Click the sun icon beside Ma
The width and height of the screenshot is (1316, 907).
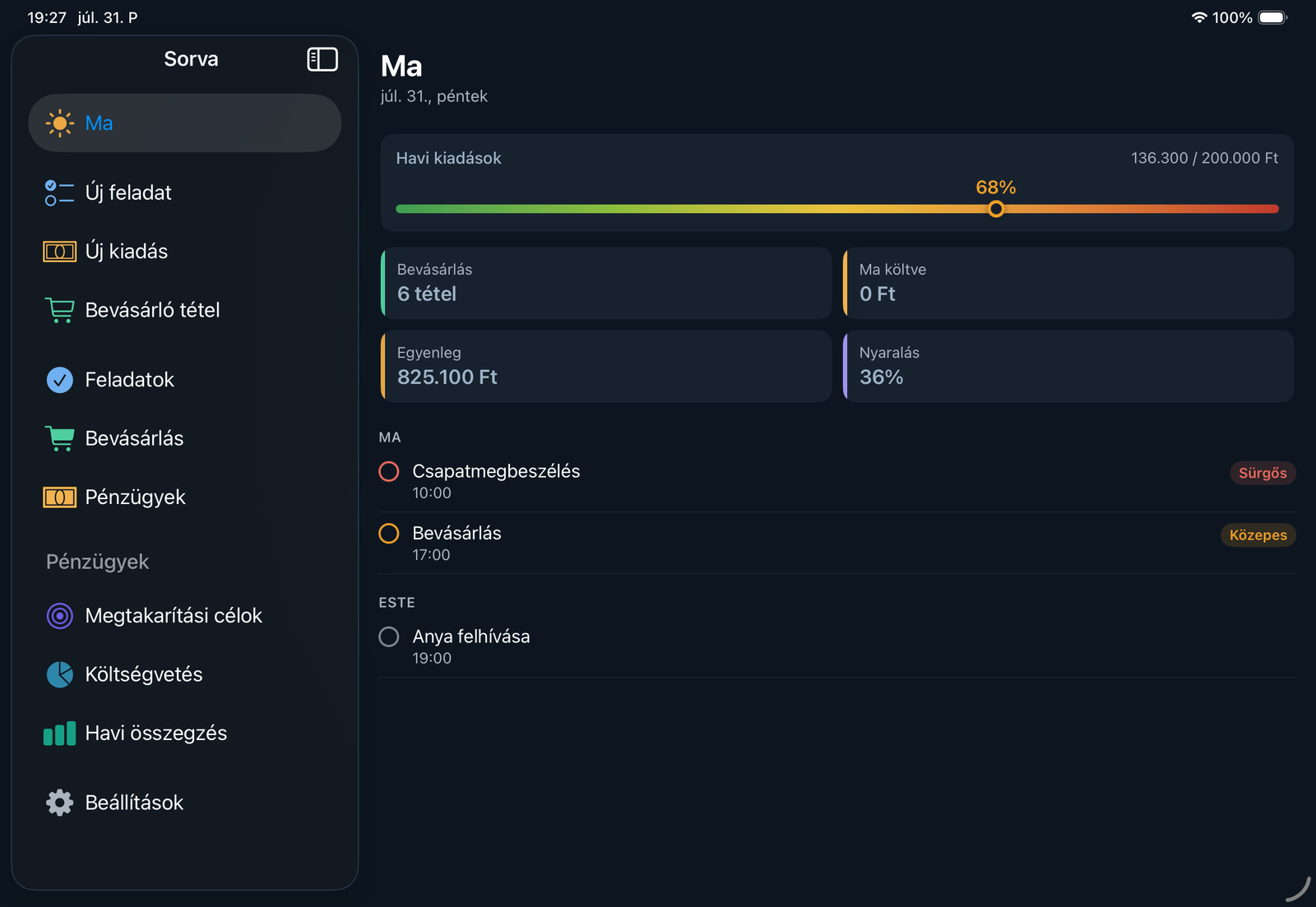click(x=59, y=123)
